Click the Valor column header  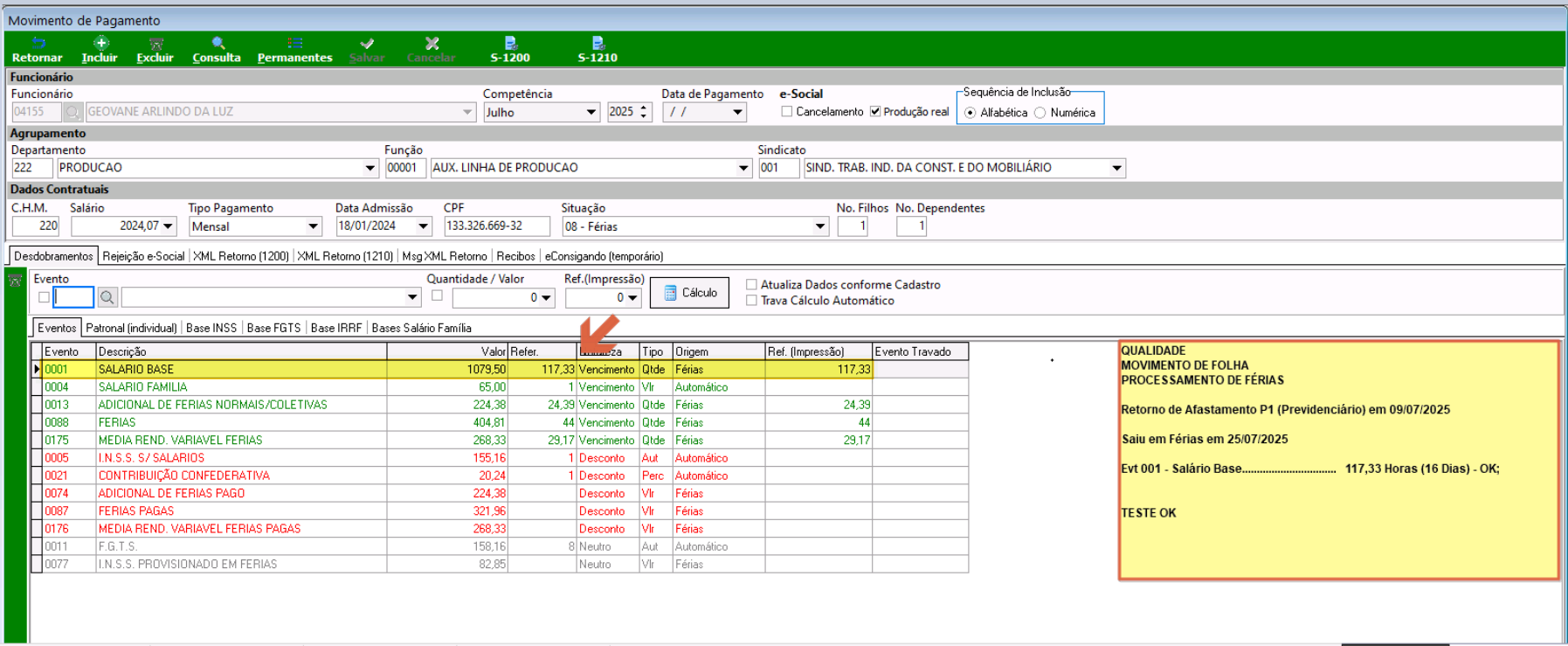pos(447,351)
